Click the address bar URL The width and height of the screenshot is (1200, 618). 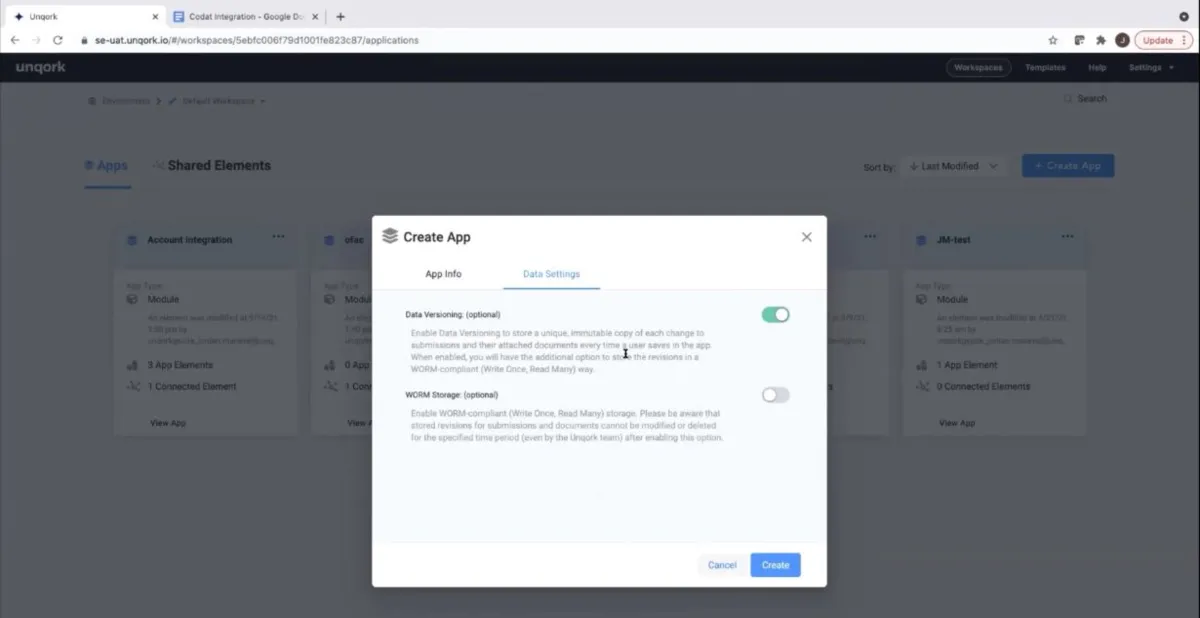tap(256, 40)
